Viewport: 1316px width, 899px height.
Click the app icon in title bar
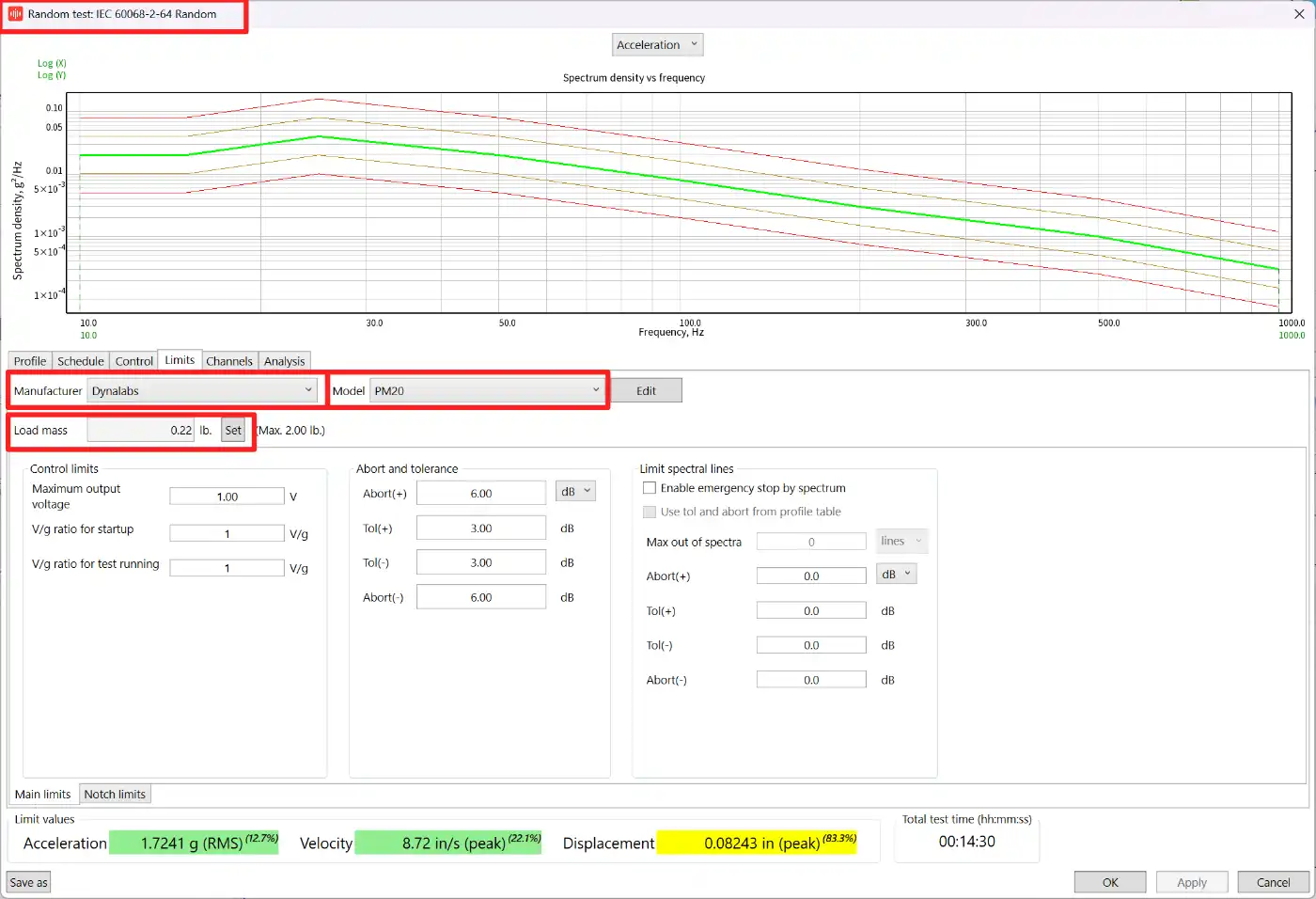coord(15,14)
